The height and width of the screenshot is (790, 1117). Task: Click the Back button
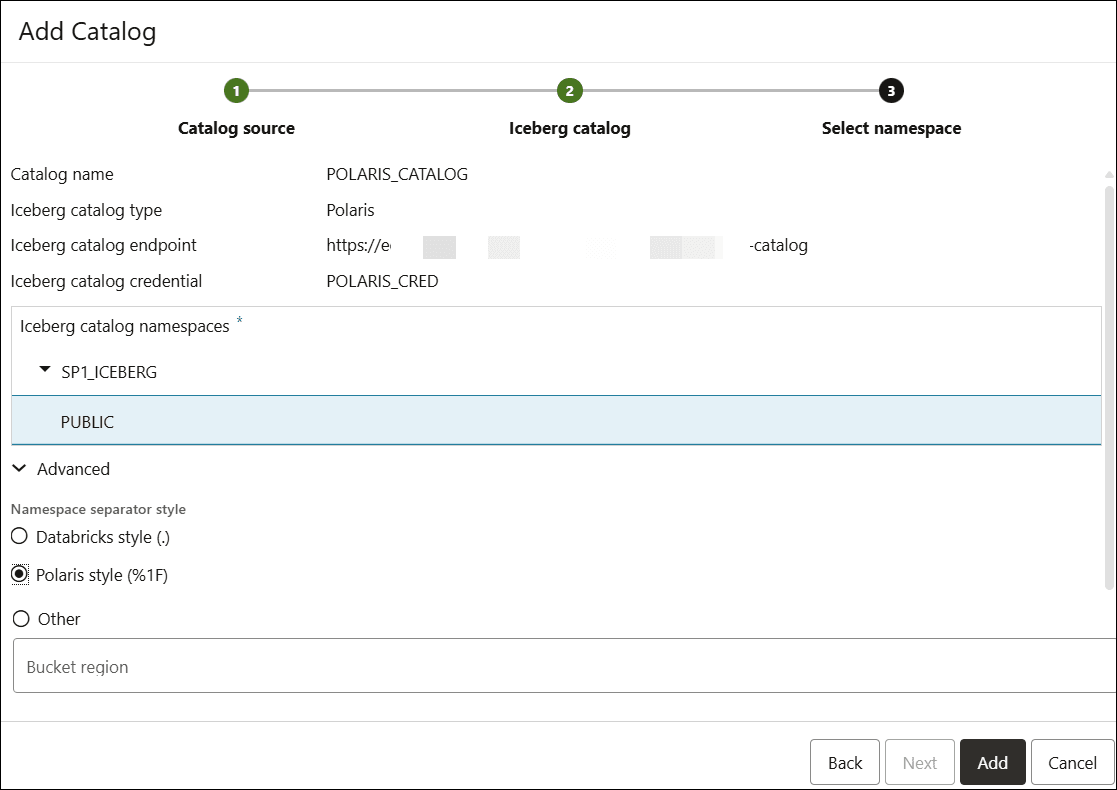(x=845, y=763)
